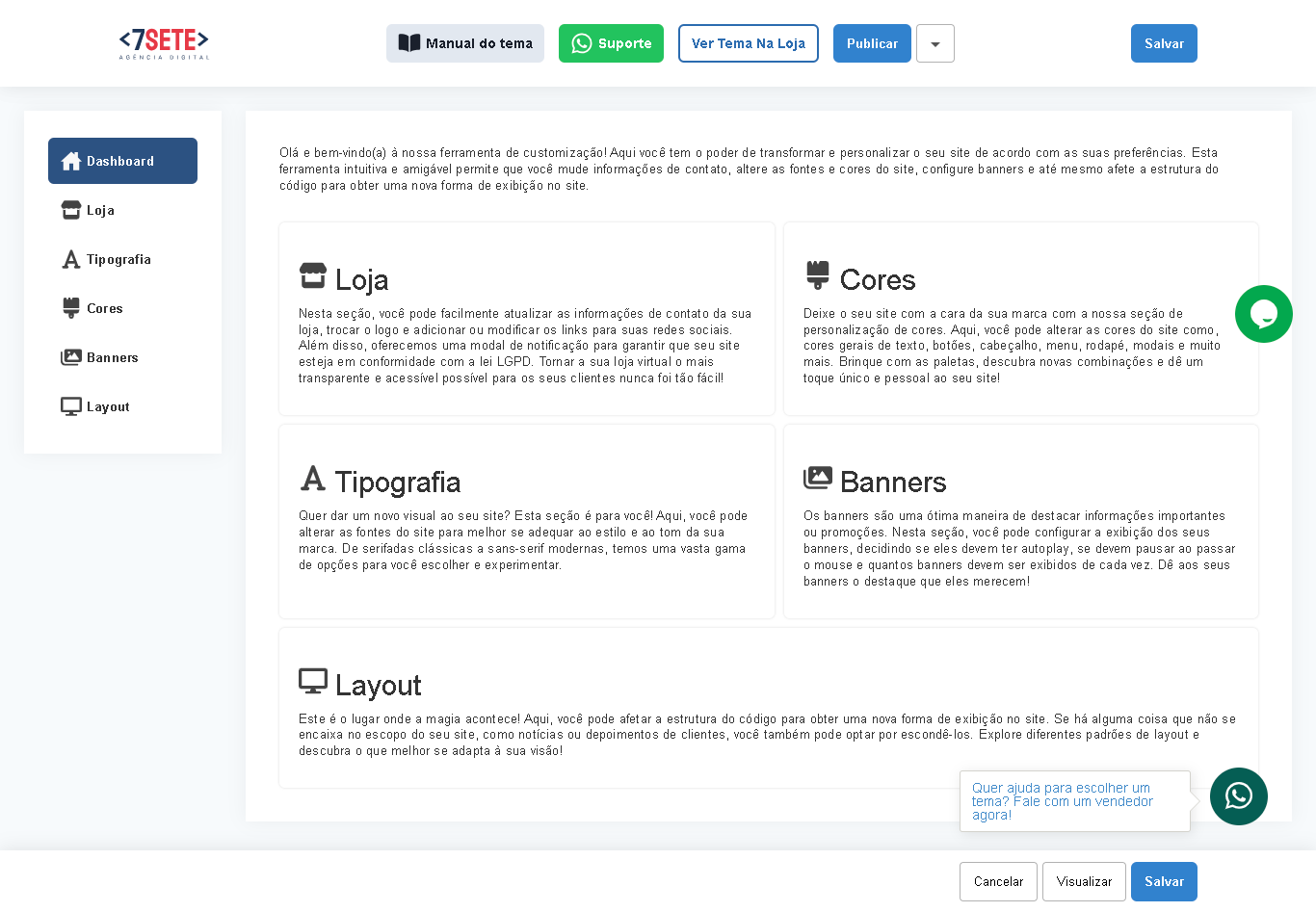
Task: Open Ver Tema Na Loja link
Action: [748, 43]
